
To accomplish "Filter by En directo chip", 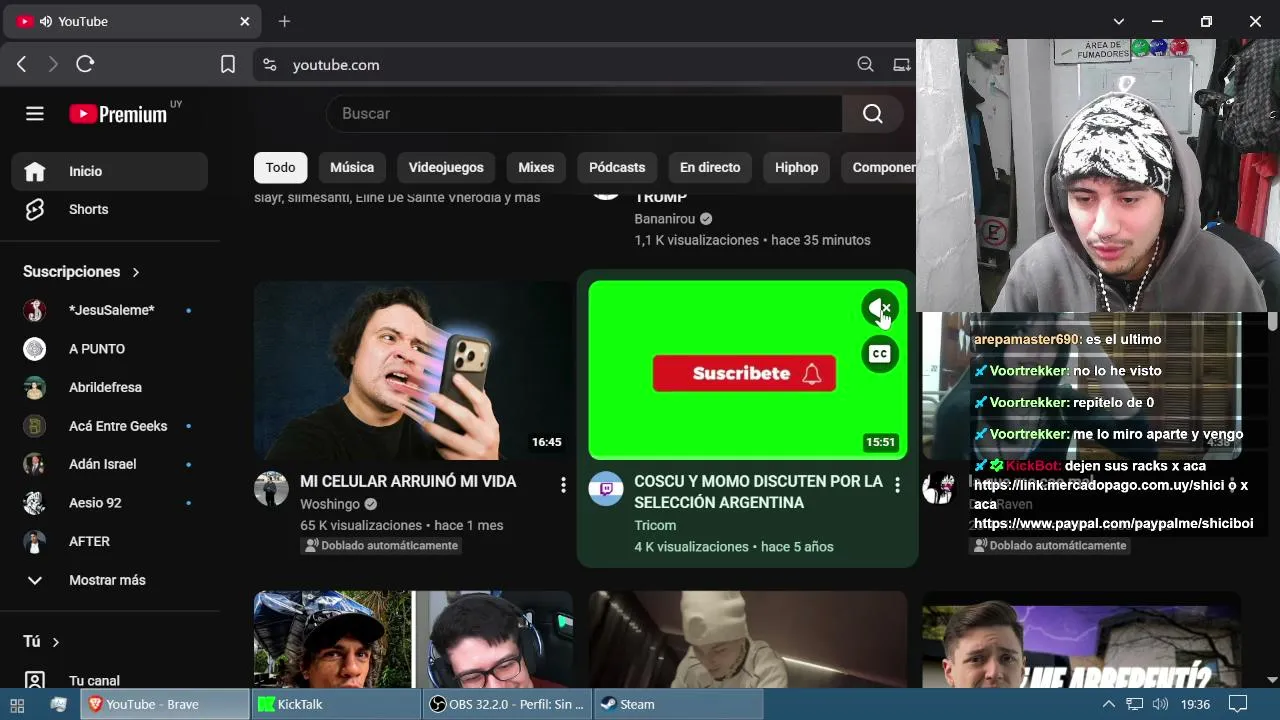I will pyautogui.click(x=710, y=168).
